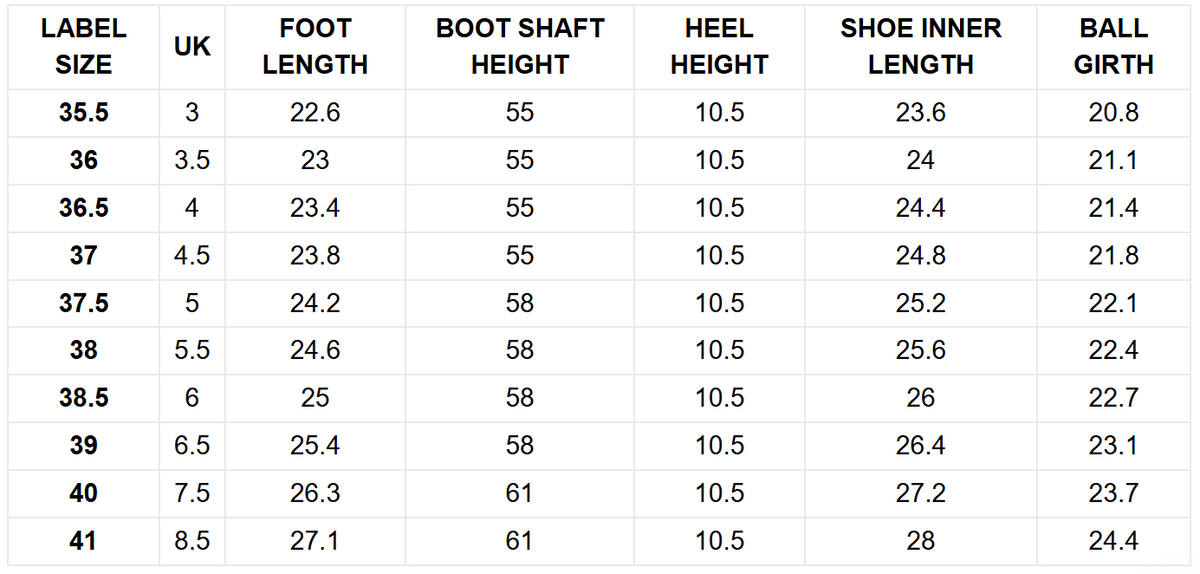
Task: Select shoe inner length 24.8
Action: 920,256
